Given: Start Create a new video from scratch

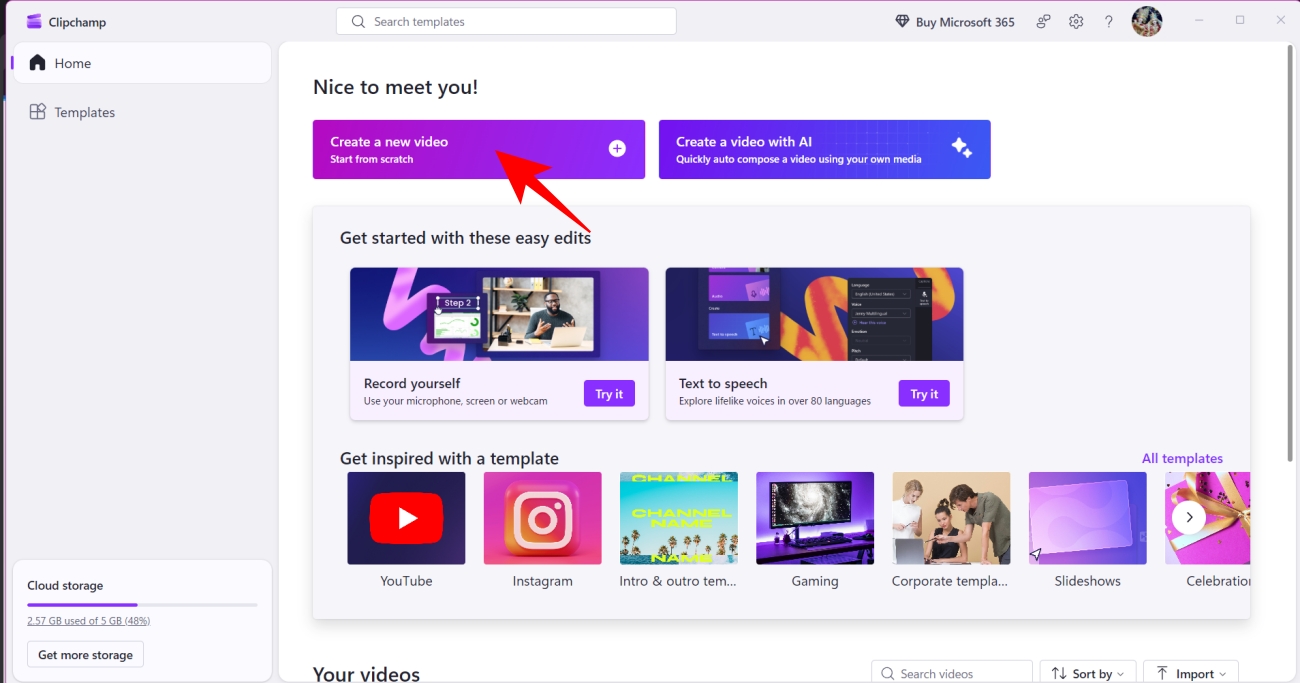Looking at the screenshot, I should [x=479, y=149].
